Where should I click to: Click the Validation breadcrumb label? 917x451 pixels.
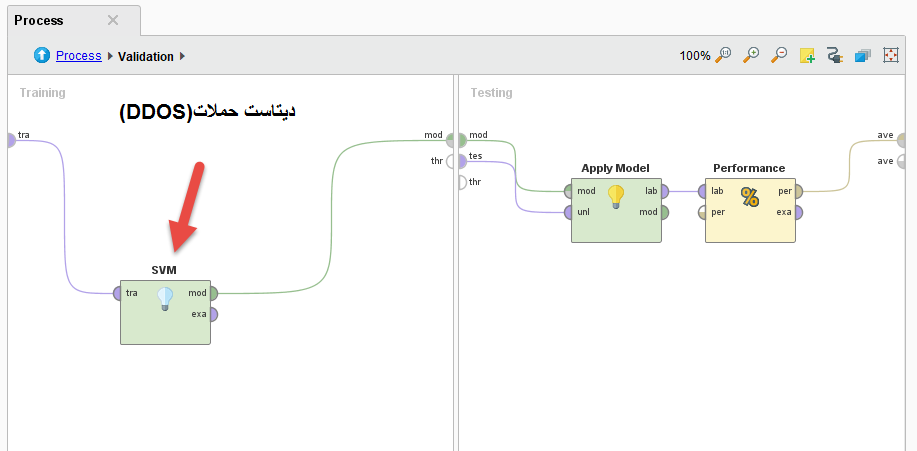146,57
